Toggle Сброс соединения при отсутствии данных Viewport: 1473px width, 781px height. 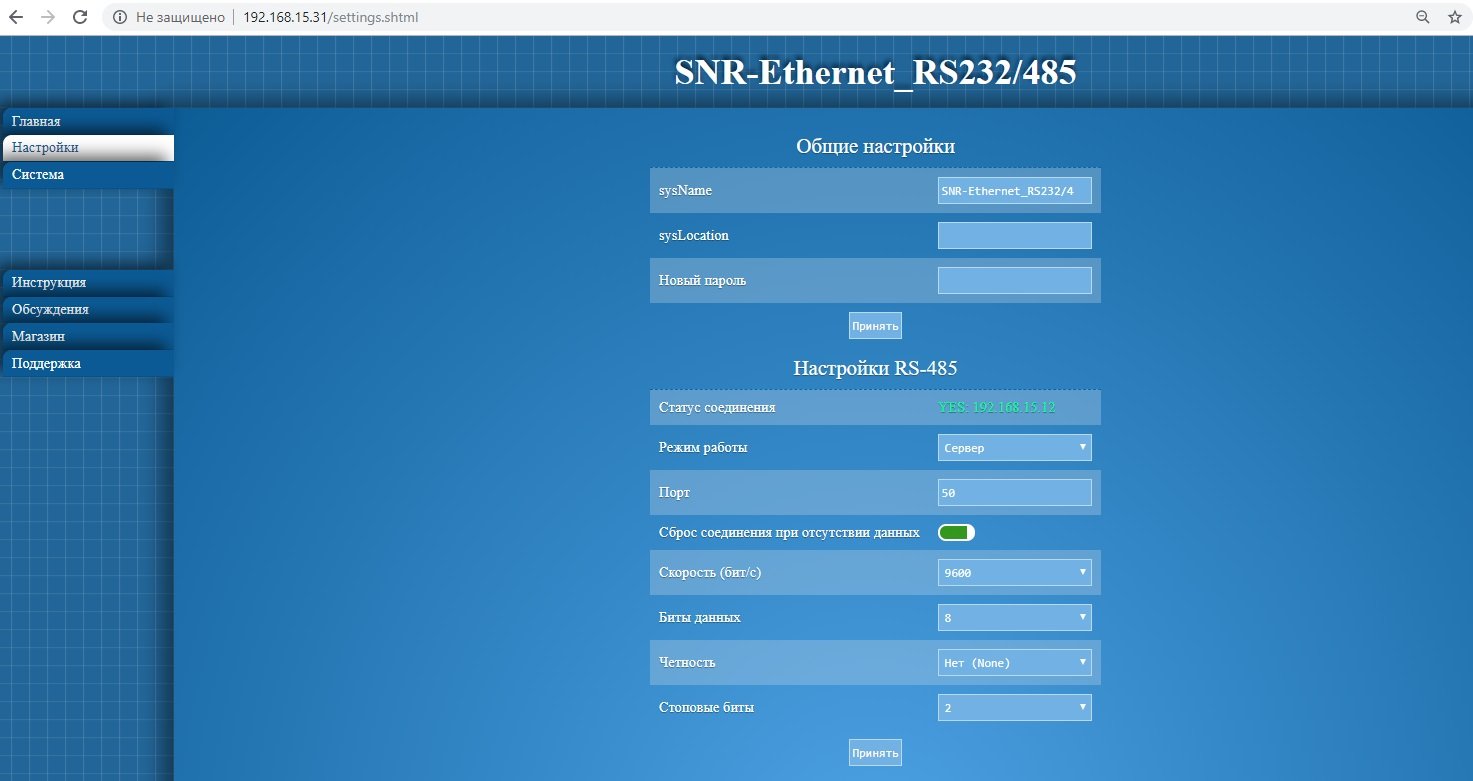tap(956, 533)
